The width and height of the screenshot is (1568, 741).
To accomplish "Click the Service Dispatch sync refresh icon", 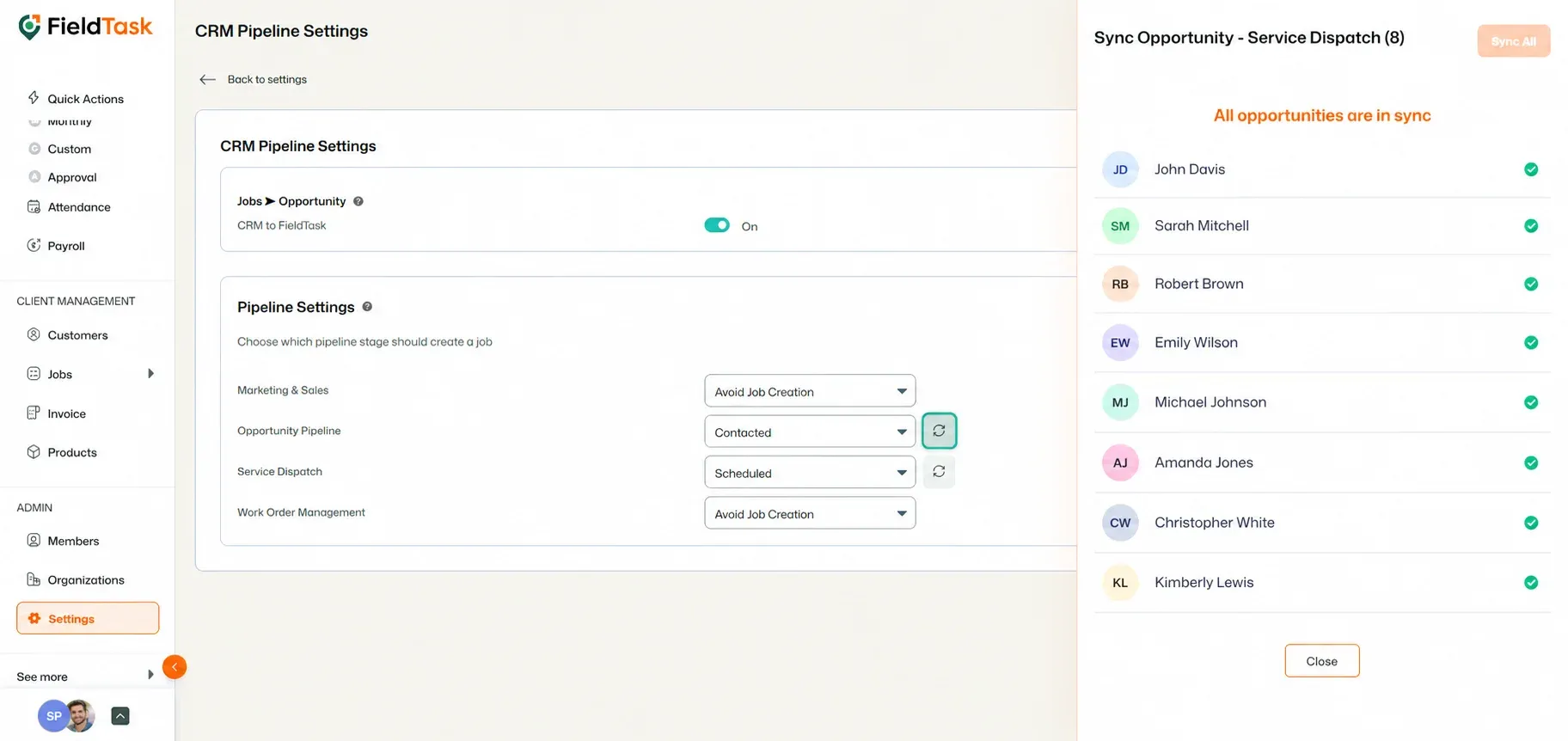I will pyautogui.click(x=939, y=472).
